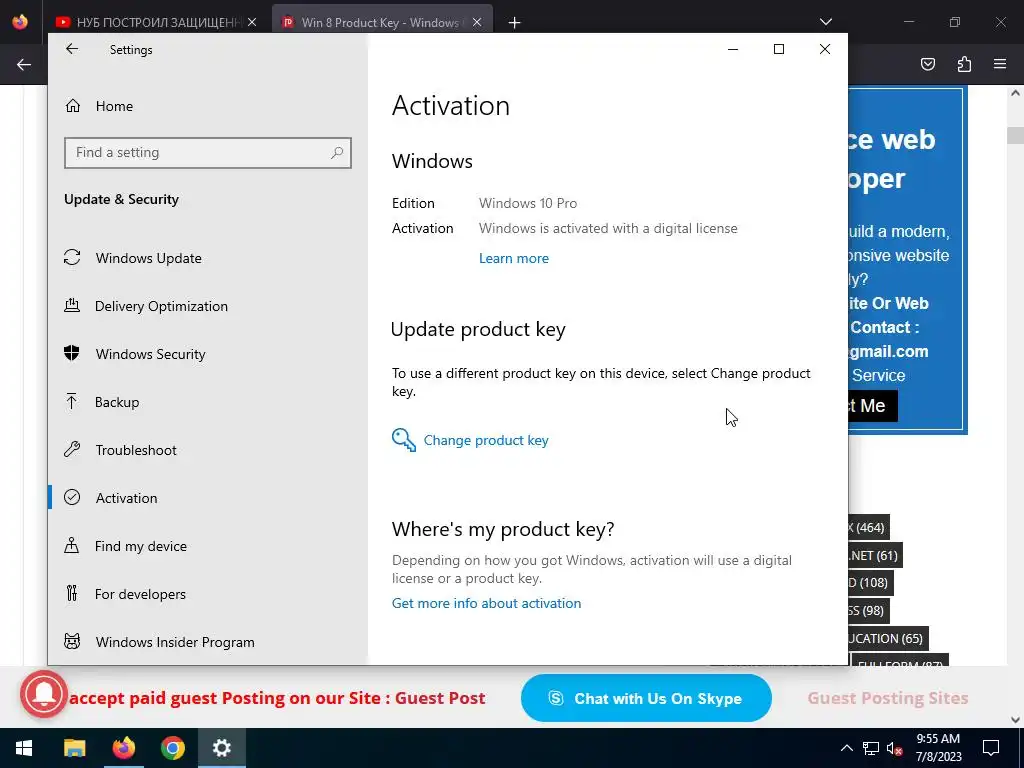The width and height of the screenshot is (1024, 768).
Task: Launch Chrome from the taskbar
Action: click(172, 748)
